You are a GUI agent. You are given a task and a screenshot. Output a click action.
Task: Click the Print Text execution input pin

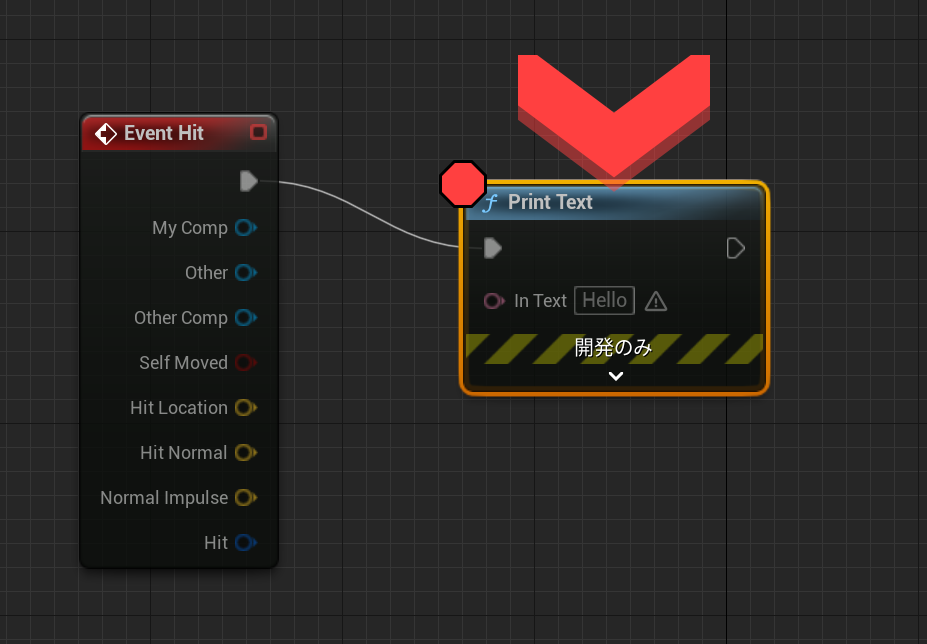pyautogui.click(x=492, y=248)
